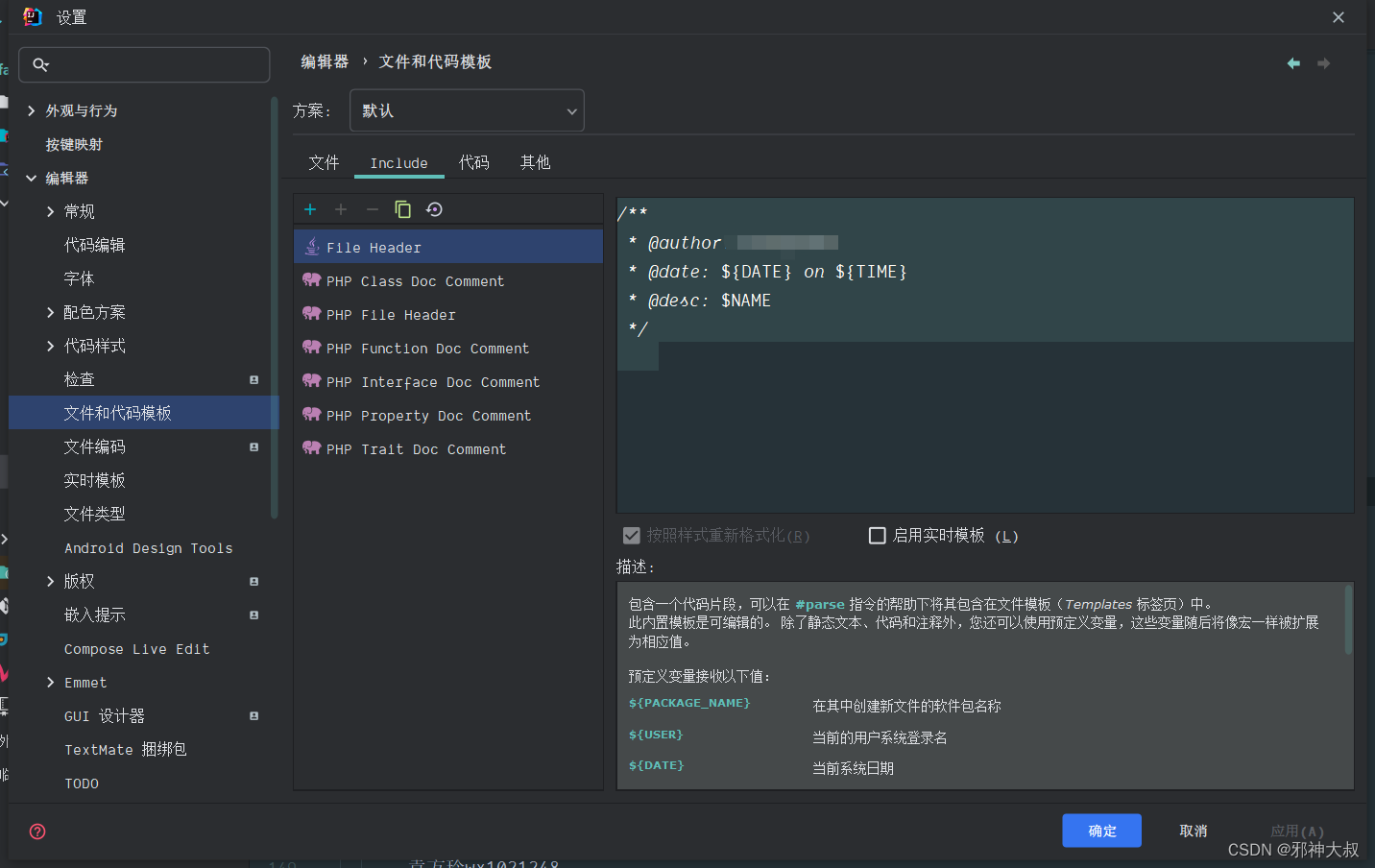
Task: Switch to the Include tab
Action: click(x=399, y=163)
